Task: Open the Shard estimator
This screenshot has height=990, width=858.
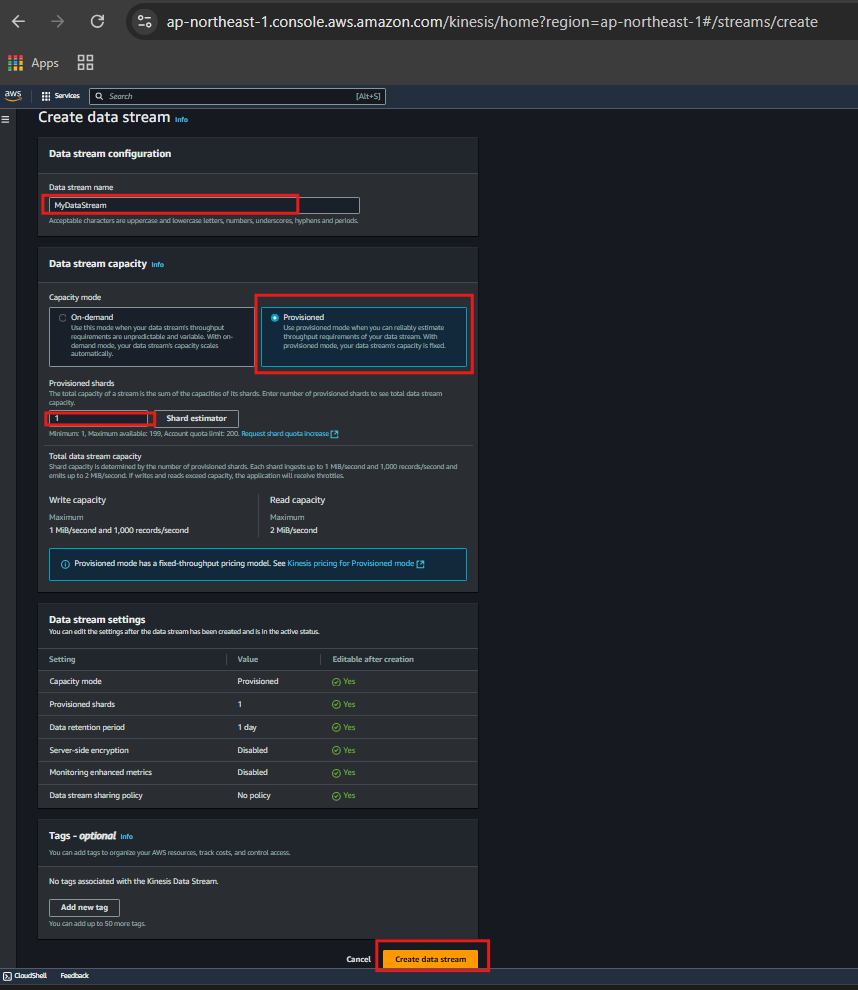Action: 196,418
